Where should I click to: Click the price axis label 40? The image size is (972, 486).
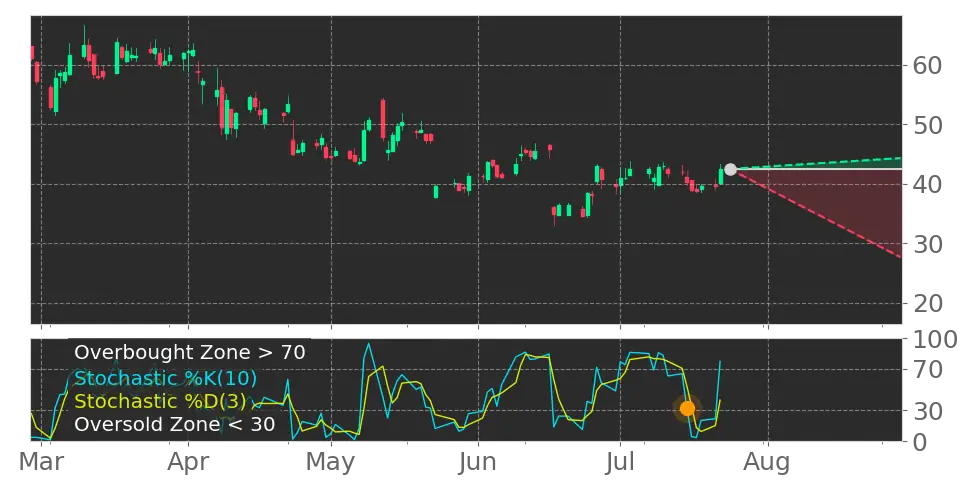[927, 184]
